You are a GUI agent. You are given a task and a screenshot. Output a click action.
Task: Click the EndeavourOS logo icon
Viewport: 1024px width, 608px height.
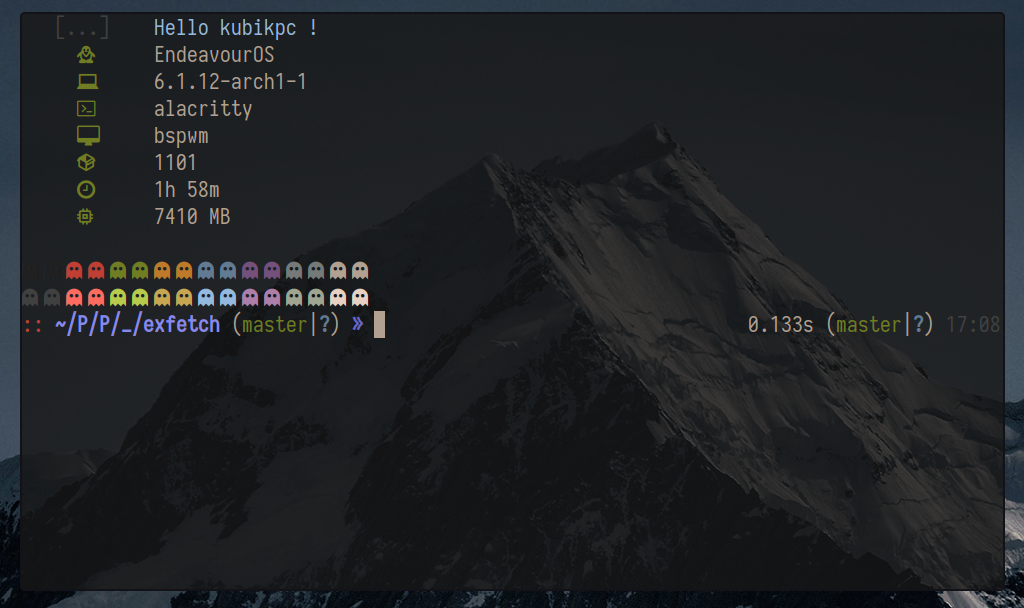pos(87,55)
